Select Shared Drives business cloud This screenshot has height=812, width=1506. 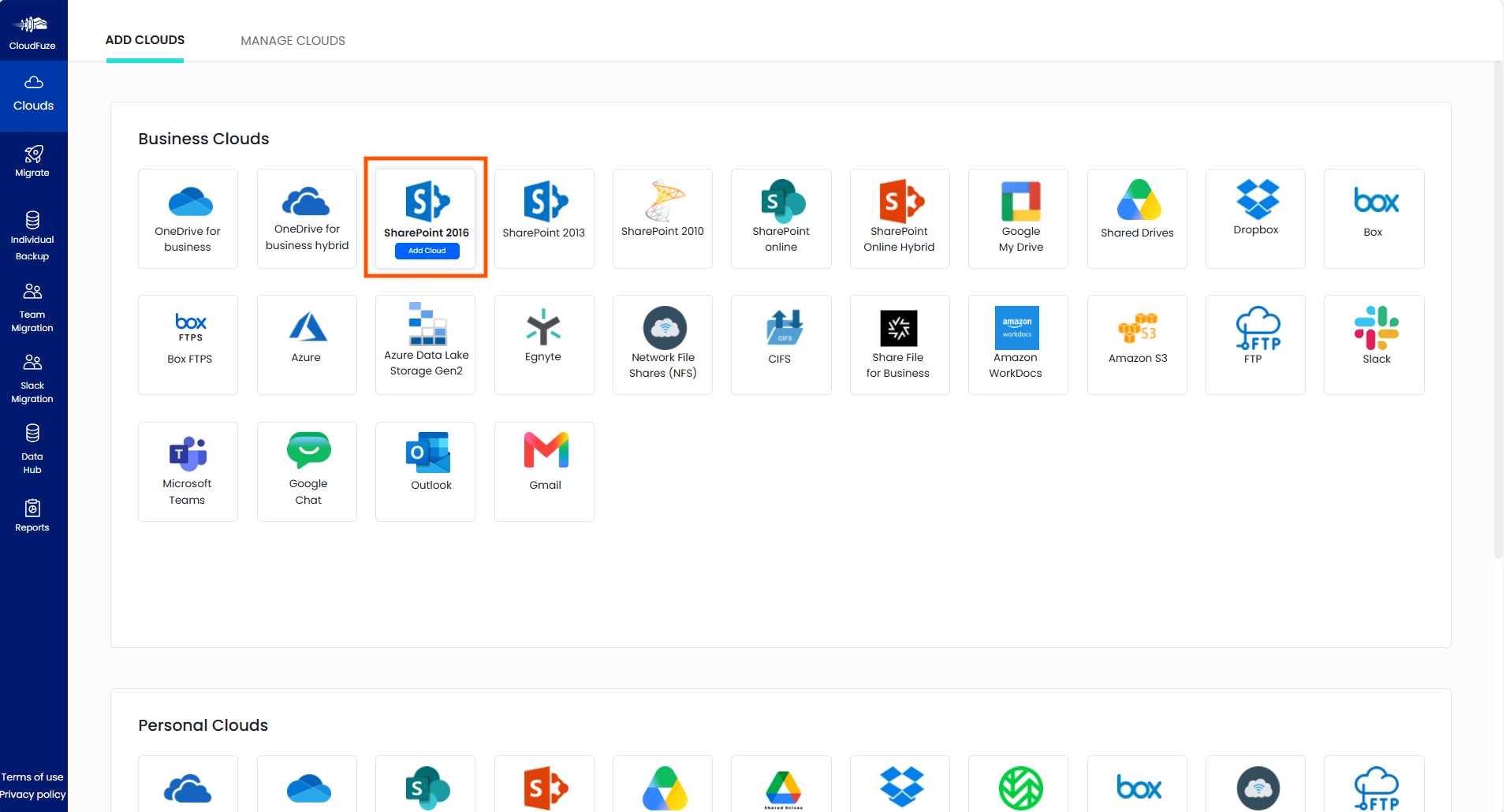point(1137,218)
